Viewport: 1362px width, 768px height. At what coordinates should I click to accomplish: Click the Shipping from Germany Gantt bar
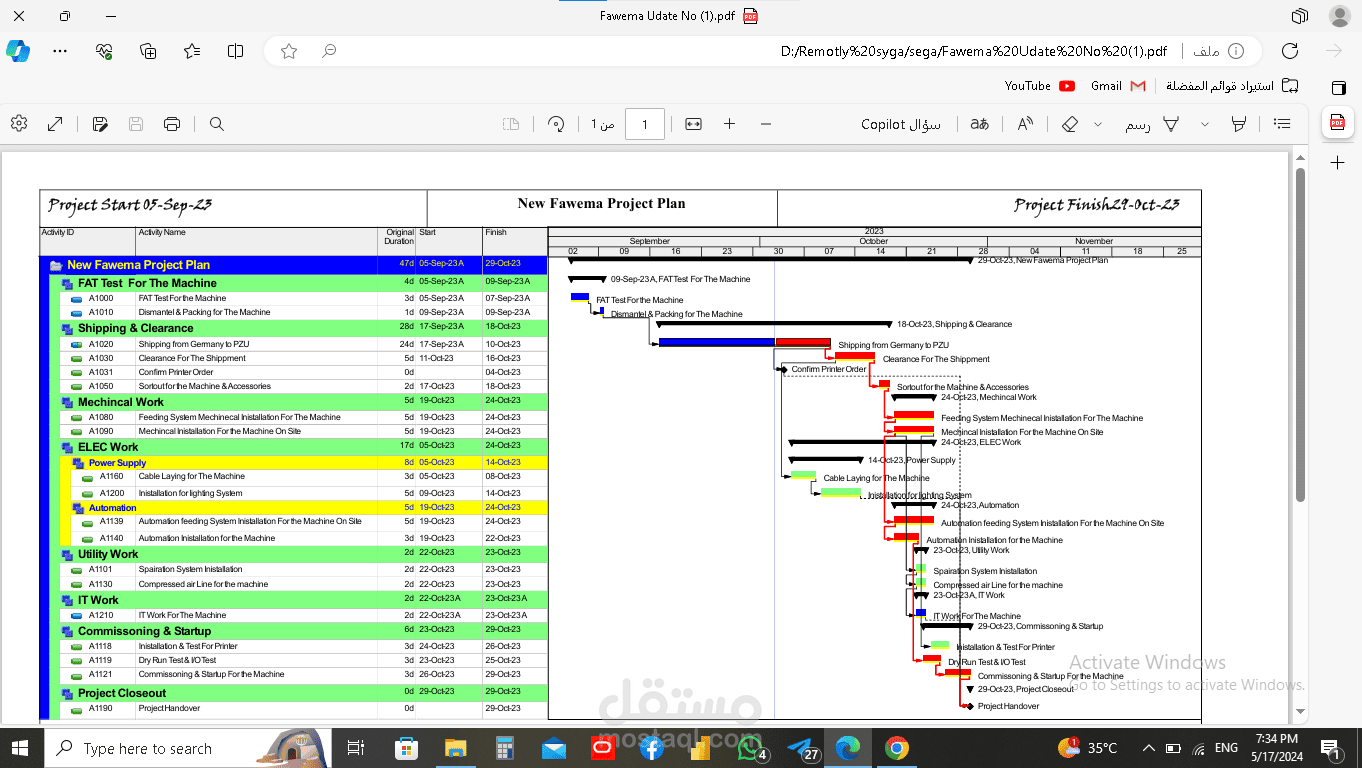(x=744, y=342)
